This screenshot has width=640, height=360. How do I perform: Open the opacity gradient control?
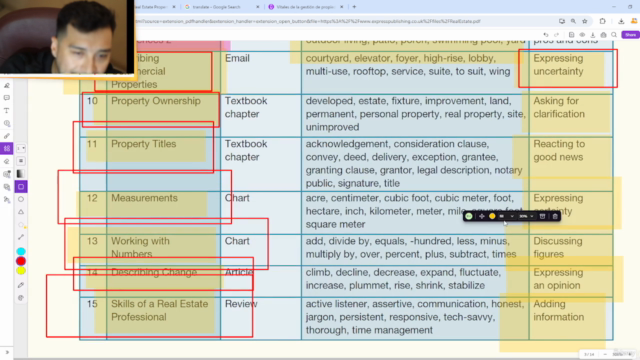click(21, 174)
